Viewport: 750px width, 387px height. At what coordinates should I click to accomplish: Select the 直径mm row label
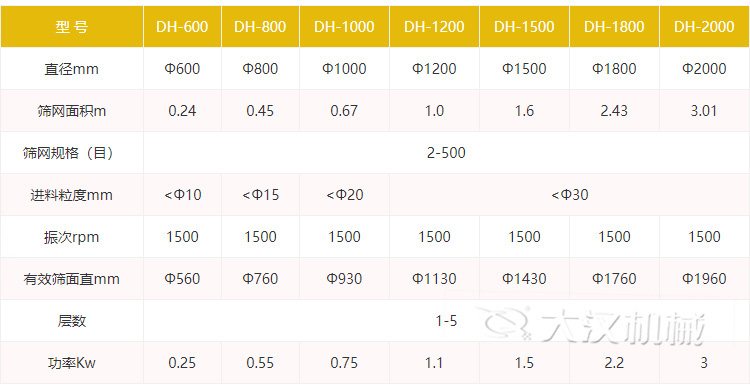click(x=72, y=69)
